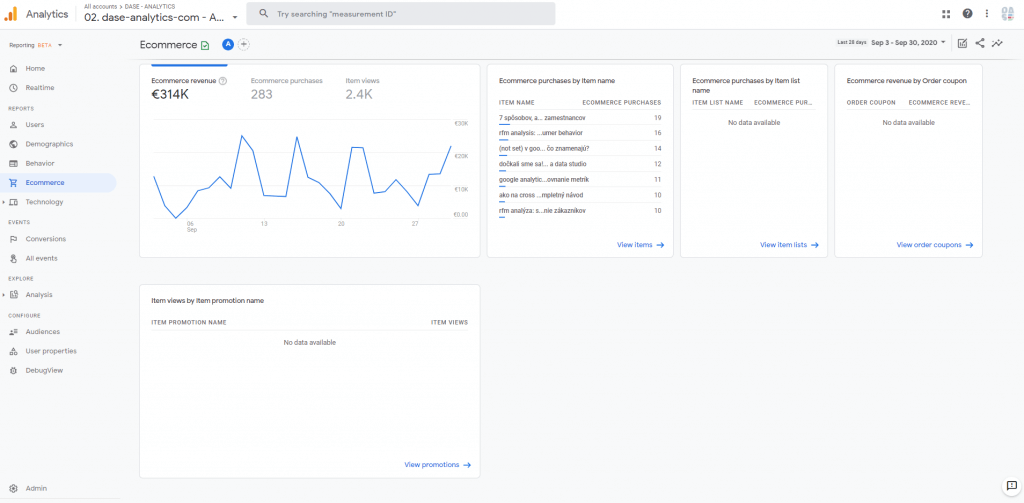
Task: Click the Realtime clock icon
Action: (x=13, y=88)
